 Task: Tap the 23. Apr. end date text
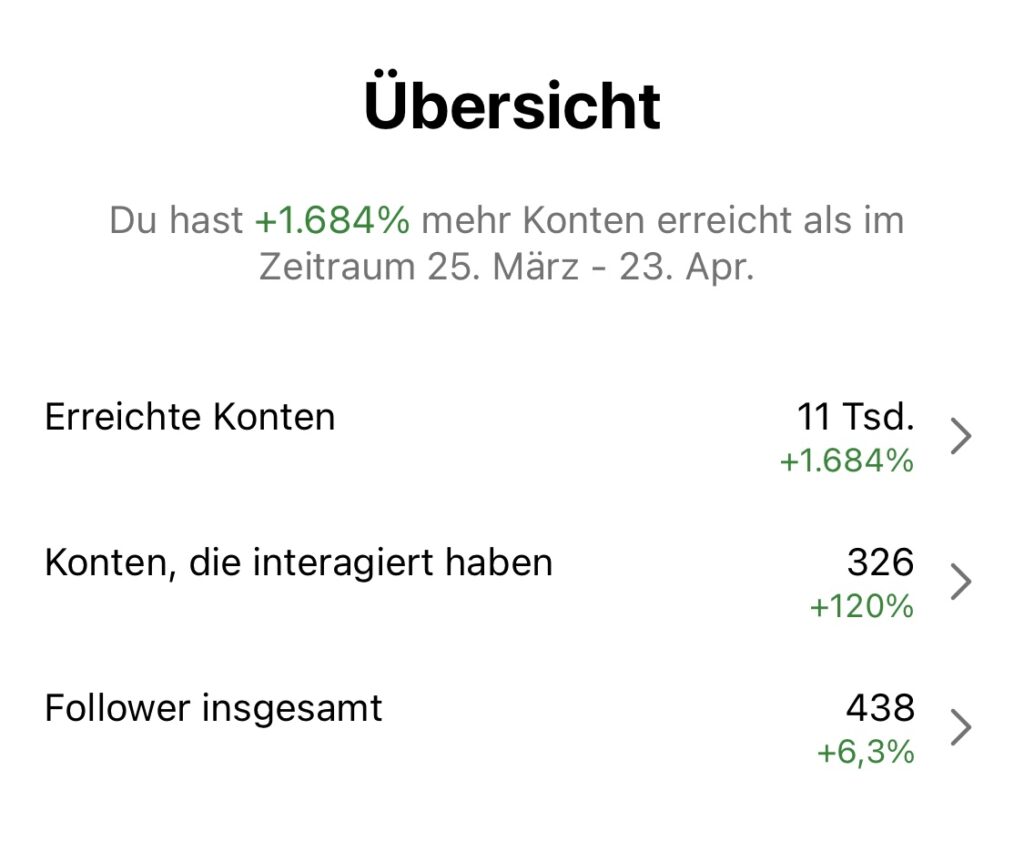pyautogui.click(x=687, y=268)
